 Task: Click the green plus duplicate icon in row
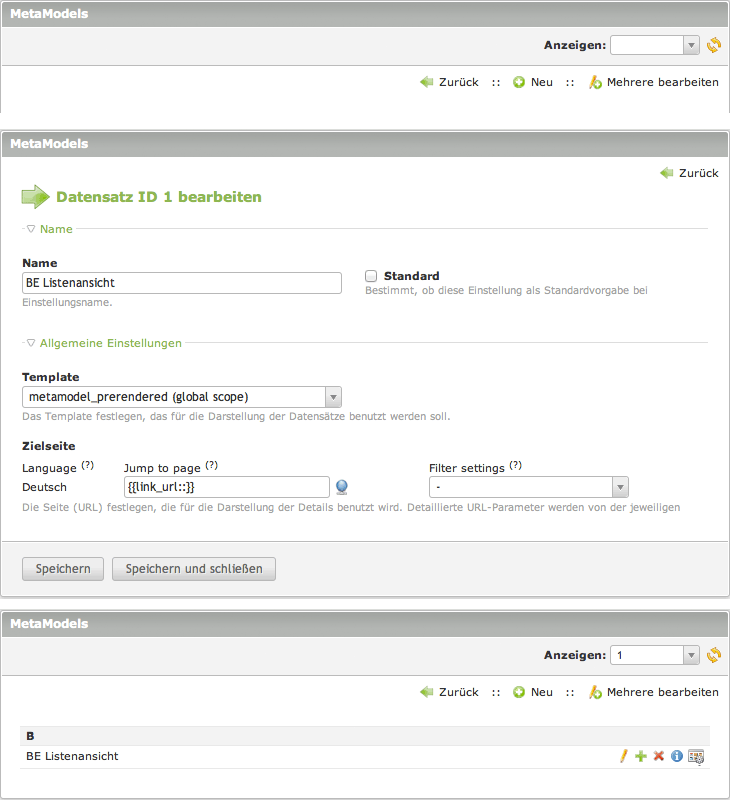(x=640, y=756)
